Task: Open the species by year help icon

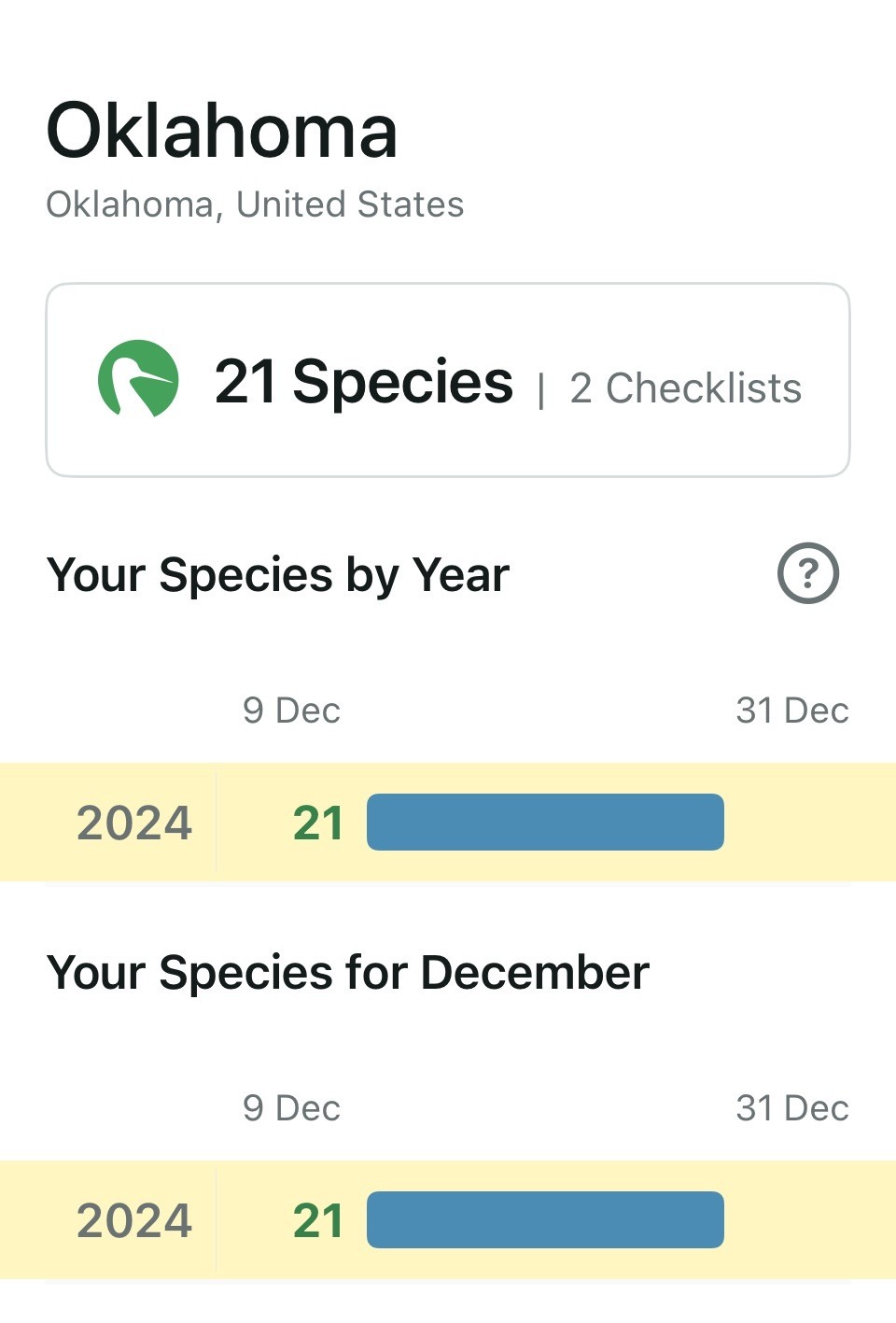Action: tap(807, 573)
